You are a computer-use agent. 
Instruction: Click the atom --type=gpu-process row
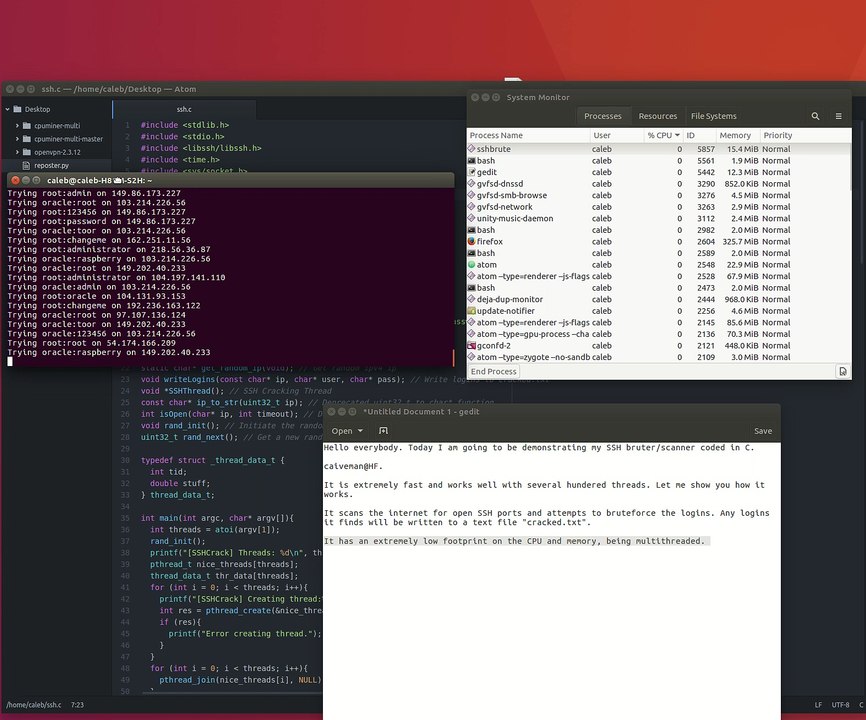pos(659,334)
